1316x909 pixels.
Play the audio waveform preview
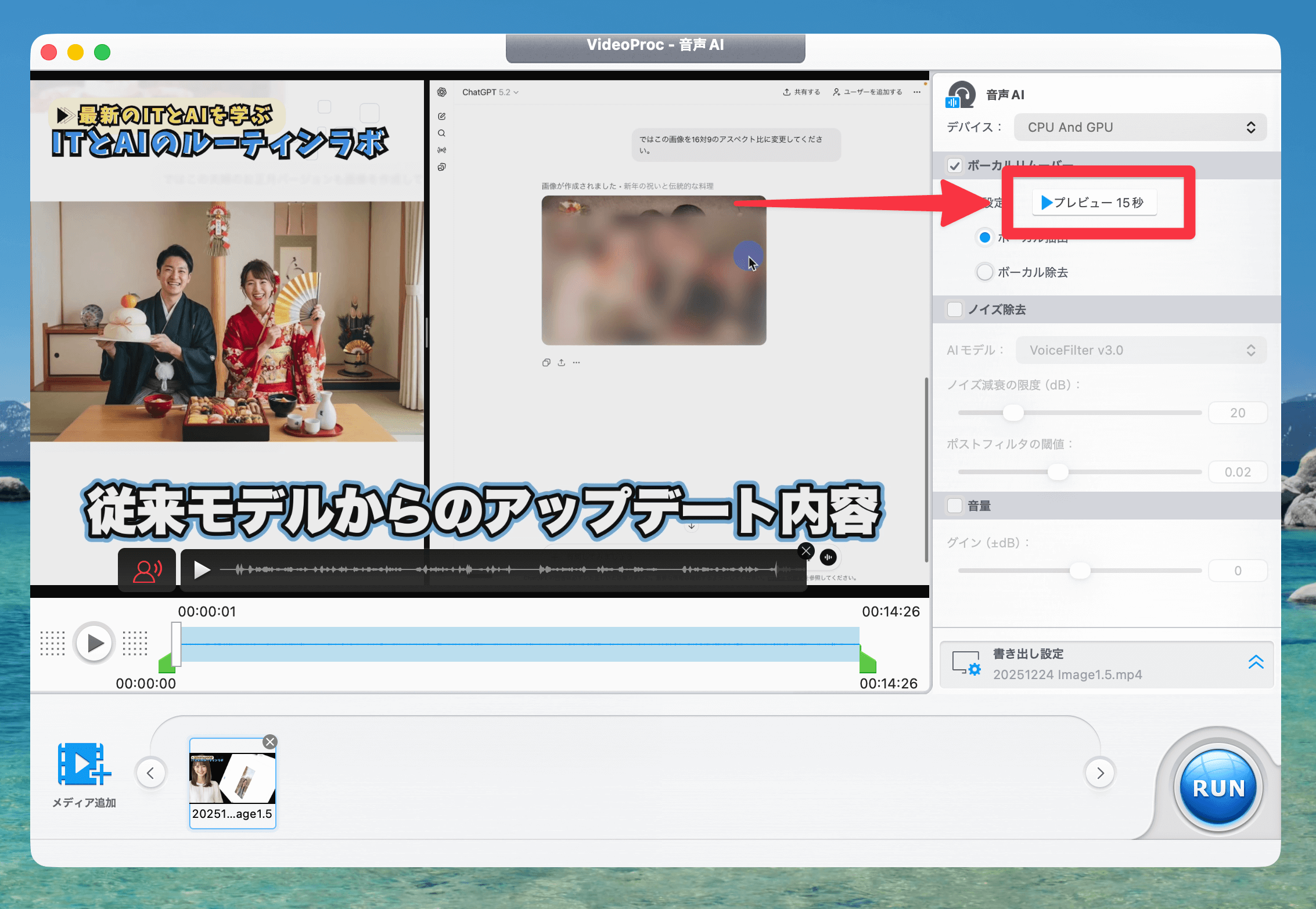click(202, 570)
